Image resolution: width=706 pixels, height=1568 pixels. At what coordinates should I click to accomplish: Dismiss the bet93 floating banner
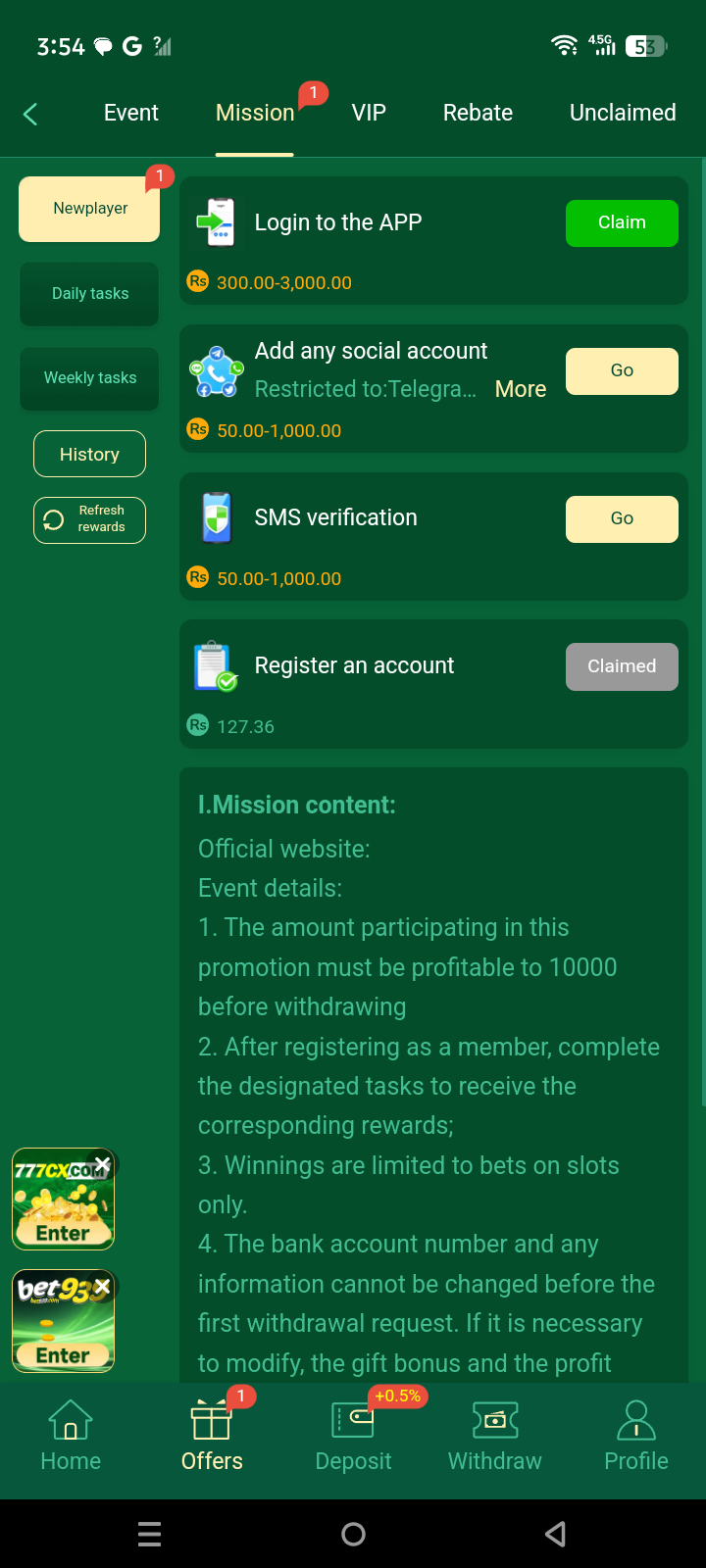(102, 1287)
